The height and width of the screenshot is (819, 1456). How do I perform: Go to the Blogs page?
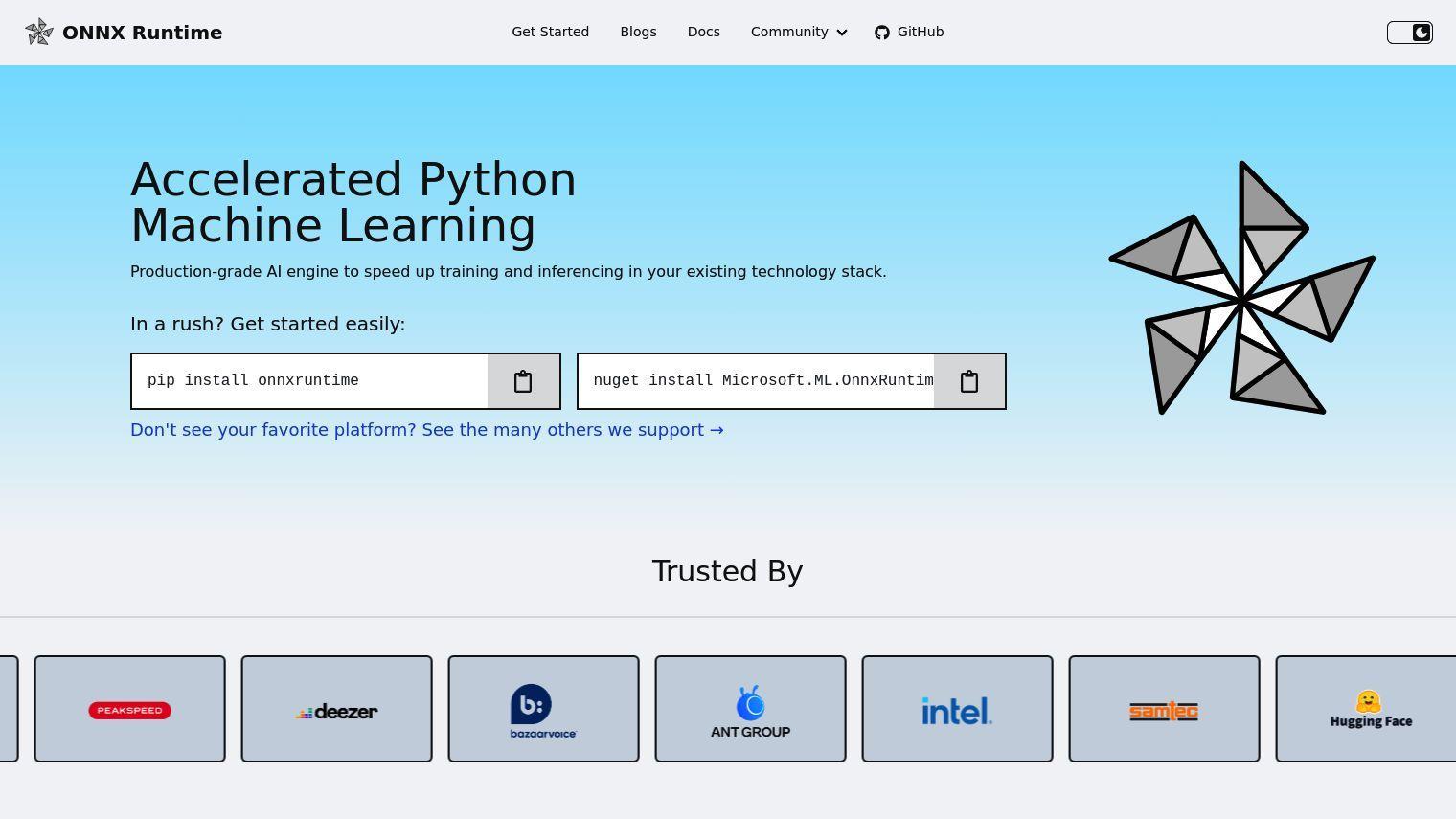coord(638,32)
